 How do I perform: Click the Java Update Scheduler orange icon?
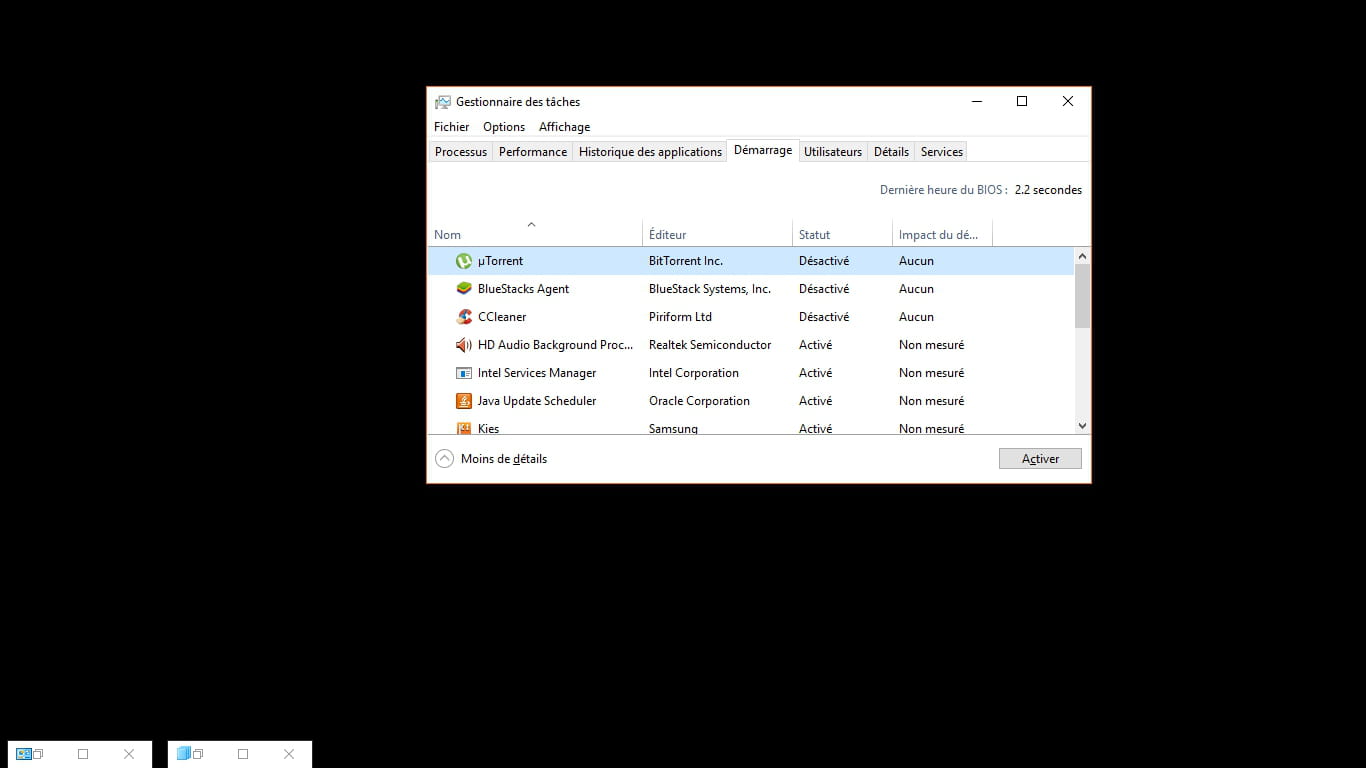pos(464,401)
